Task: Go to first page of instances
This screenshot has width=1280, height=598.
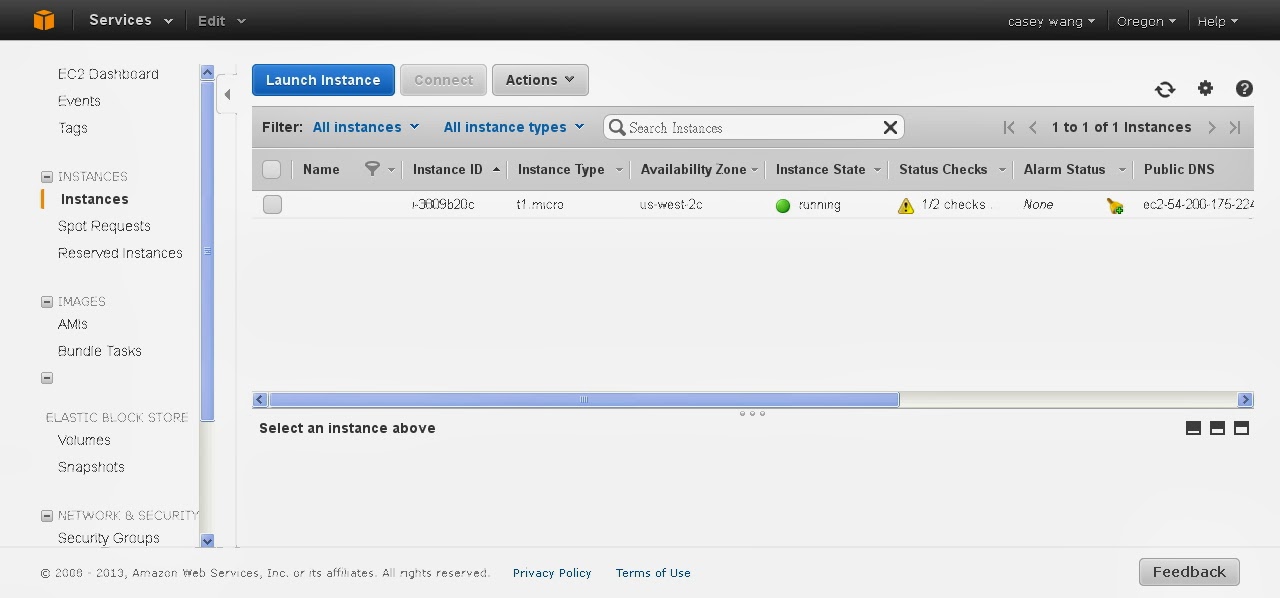Action: coord(1009,127)
